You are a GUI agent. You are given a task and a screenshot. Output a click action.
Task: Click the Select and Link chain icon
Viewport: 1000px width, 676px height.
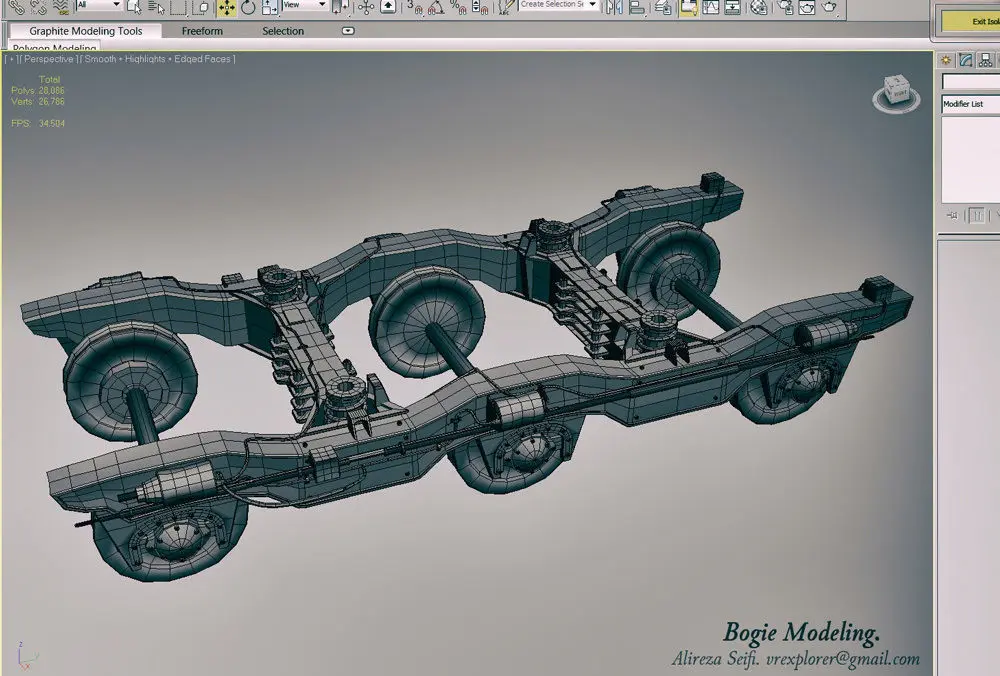pyautogui.click(x=17, y=6)
